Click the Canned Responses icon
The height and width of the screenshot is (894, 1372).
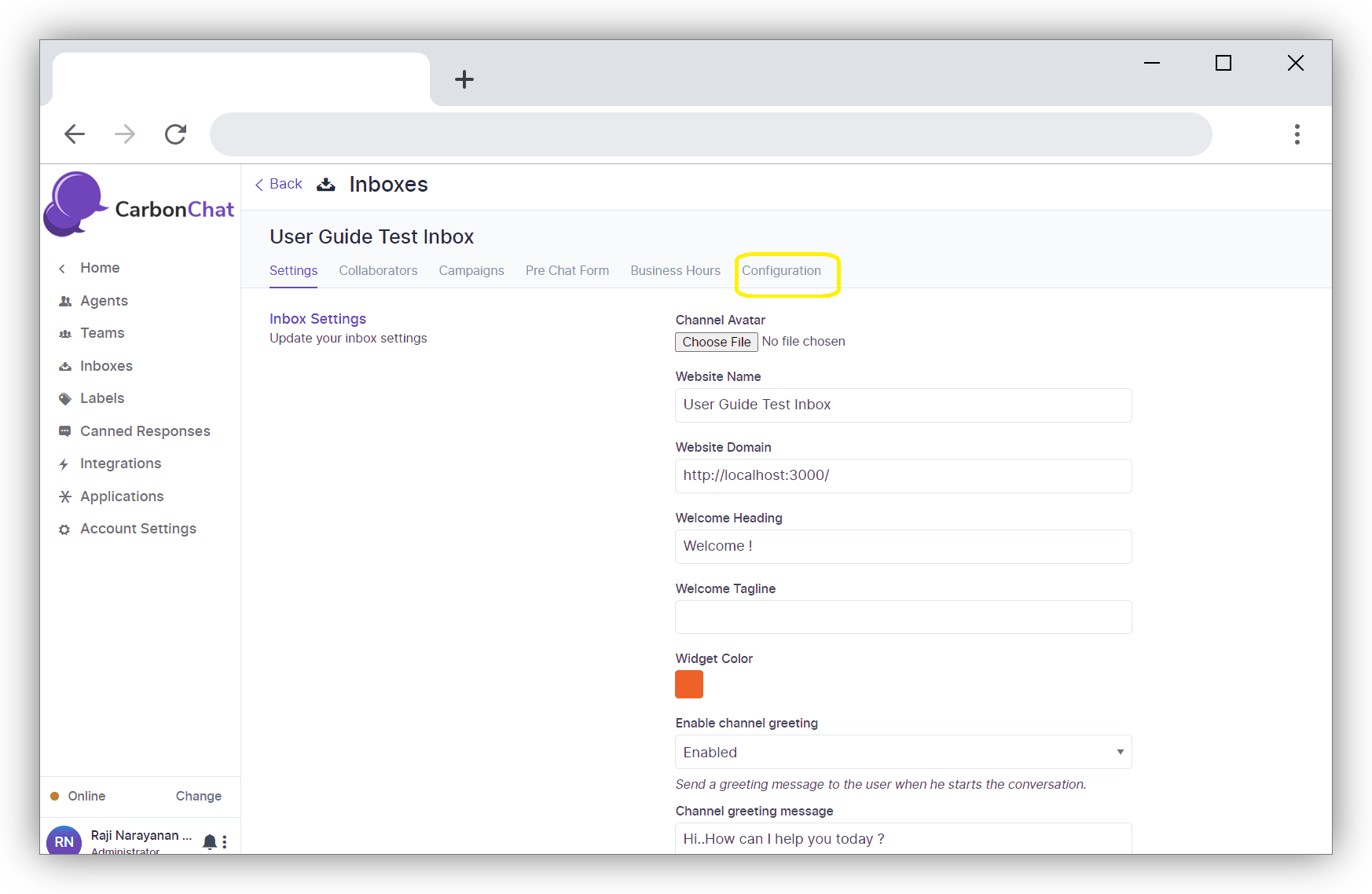point(65,431)
